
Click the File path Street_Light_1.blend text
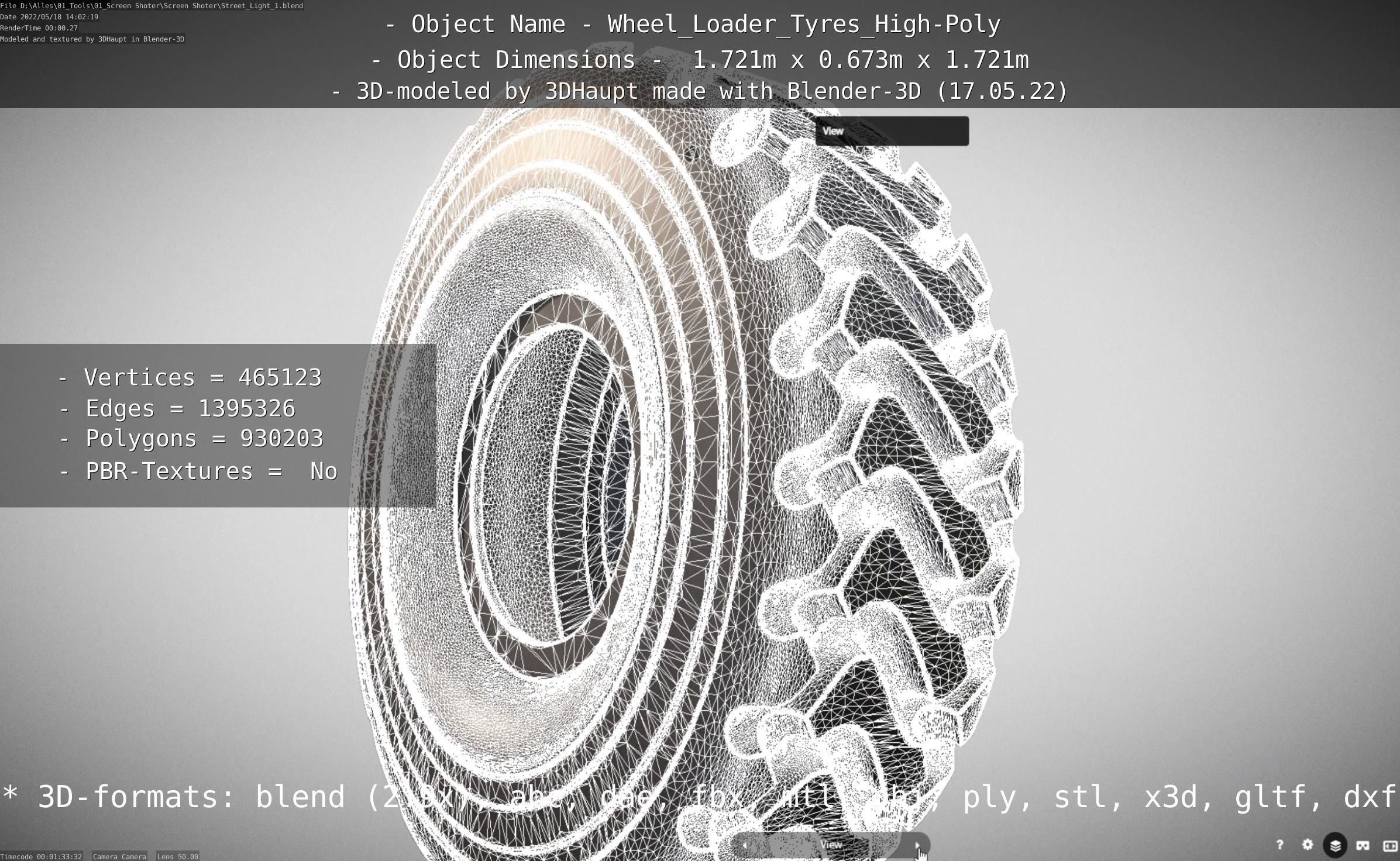152,6
